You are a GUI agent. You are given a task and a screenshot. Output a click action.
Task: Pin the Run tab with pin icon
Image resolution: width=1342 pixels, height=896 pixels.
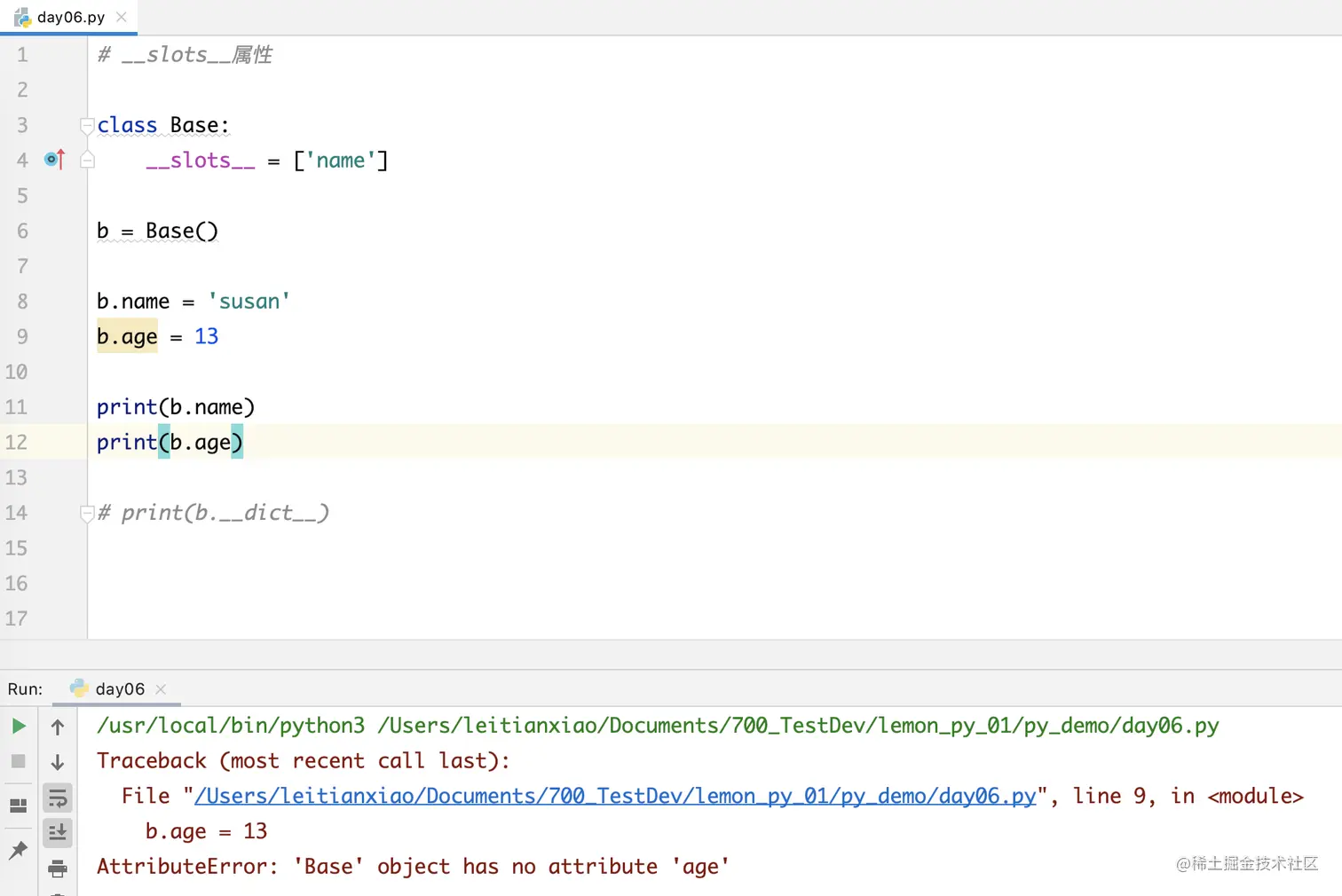click(18, 850)
